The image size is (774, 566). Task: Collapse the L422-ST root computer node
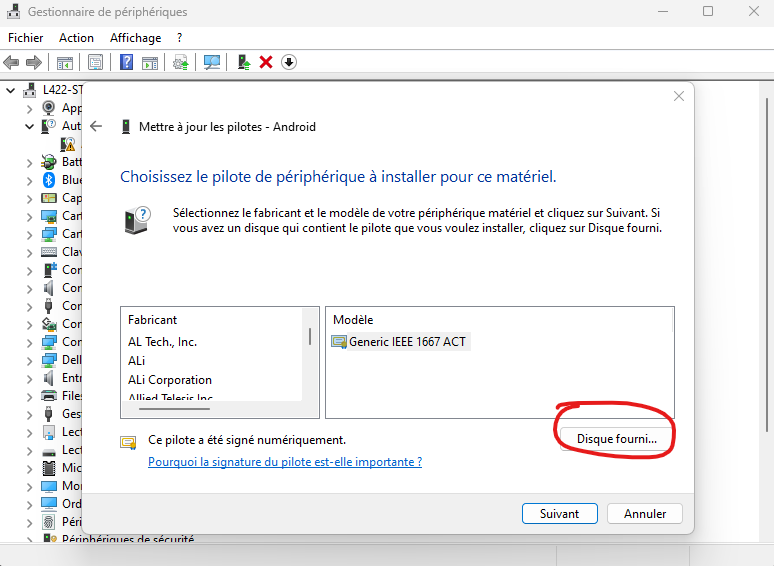[x=11, y=90]
